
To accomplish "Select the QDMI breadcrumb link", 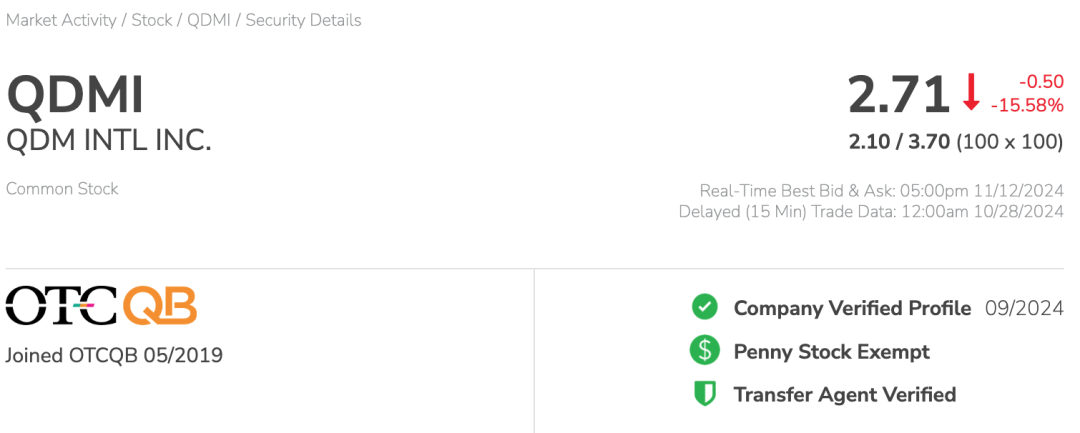I will click(x=209, y=20).
